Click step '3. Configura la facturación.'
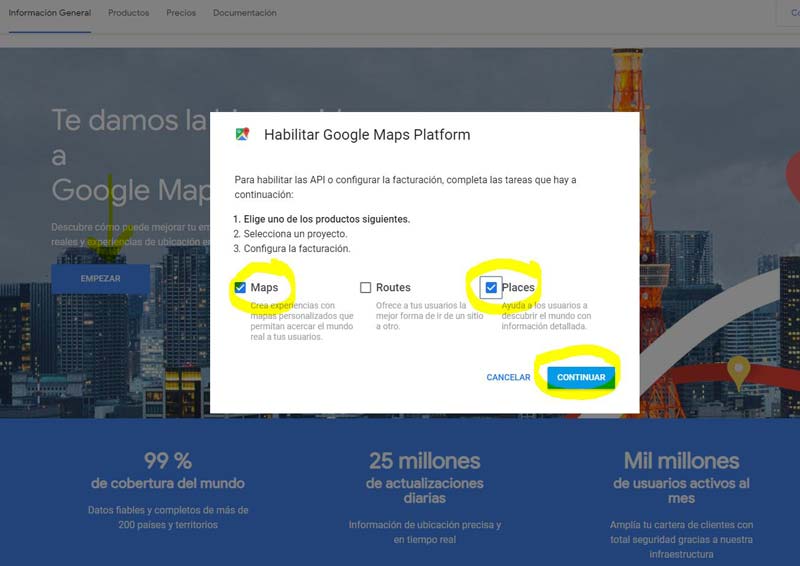Screen dimensions: 800x566 coord(292,249)
